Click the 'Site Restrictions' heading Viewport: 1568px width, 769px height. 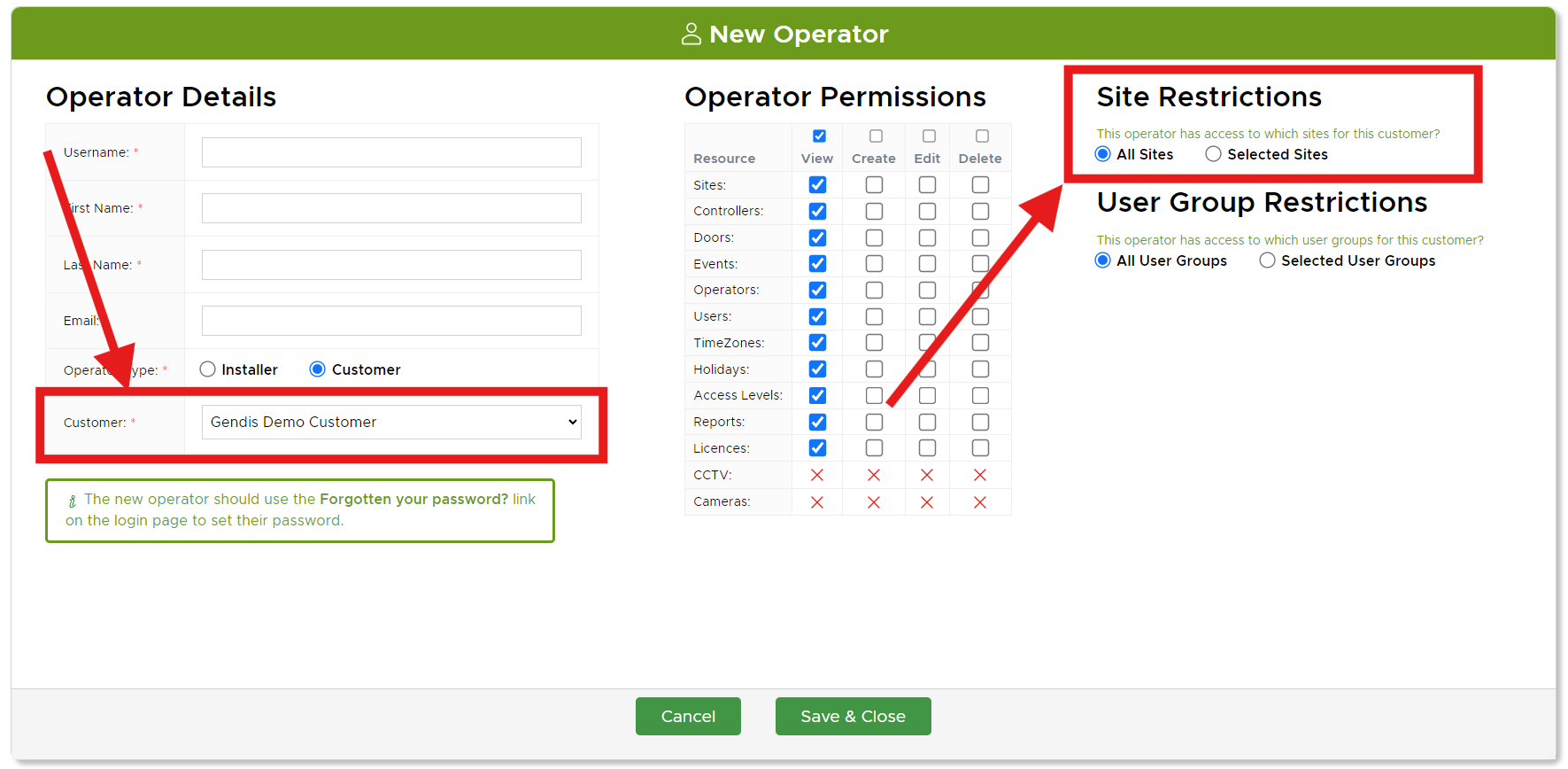pyautogui.click(x=1209, y=97)
